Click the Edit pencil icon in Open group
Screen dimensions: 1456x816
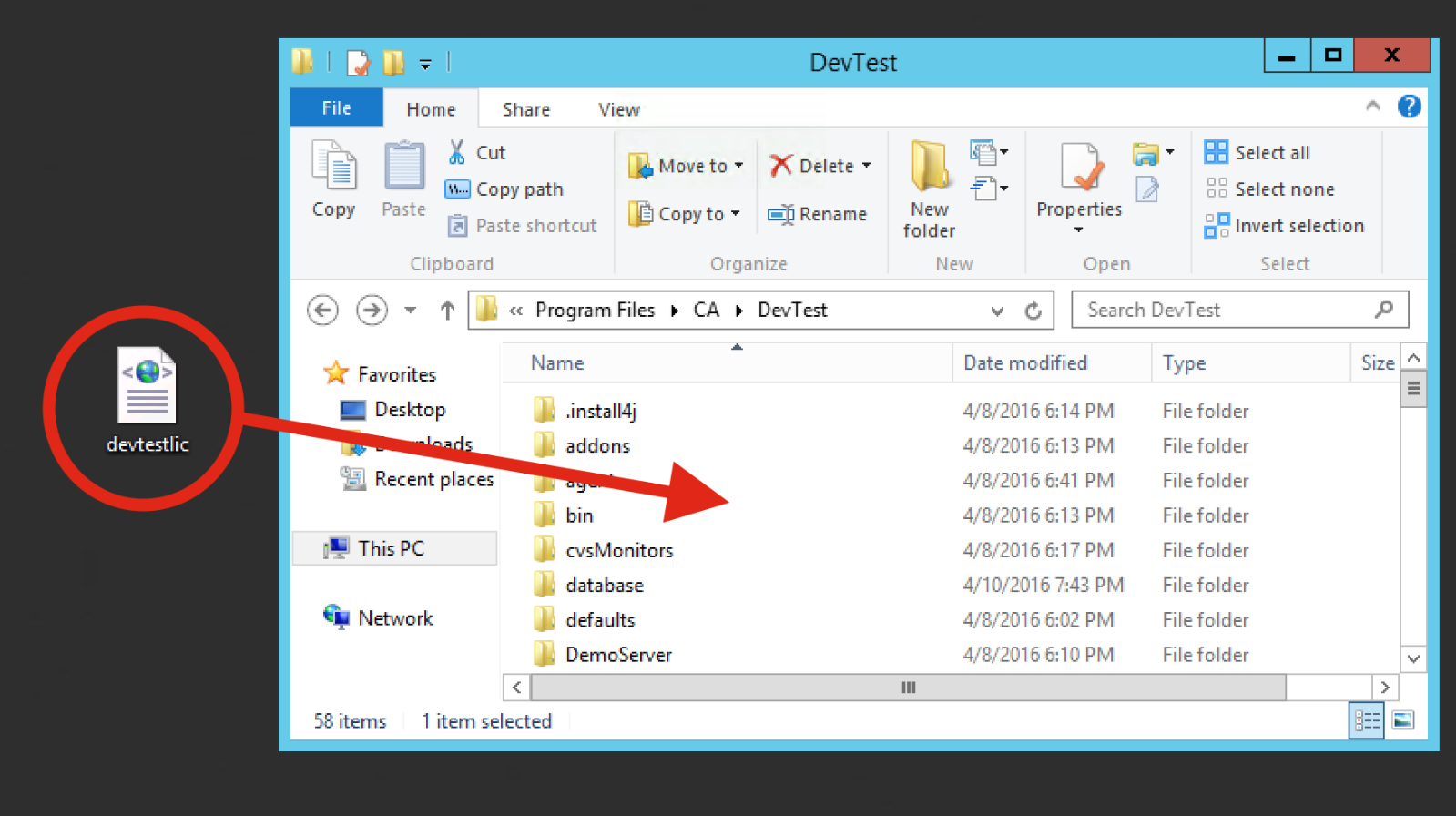tap(1147, 189)
